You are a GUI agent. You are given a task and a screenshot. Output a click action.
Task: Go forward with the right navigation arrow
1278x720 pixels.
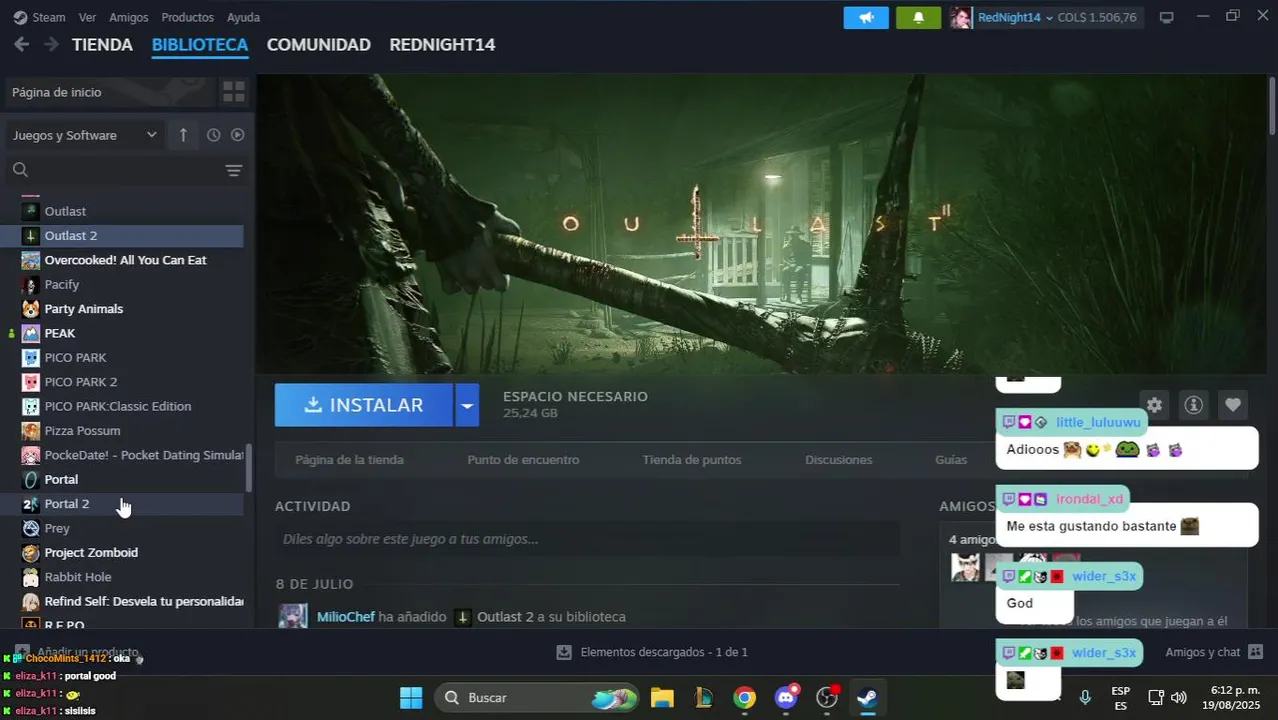click(51, 44)
